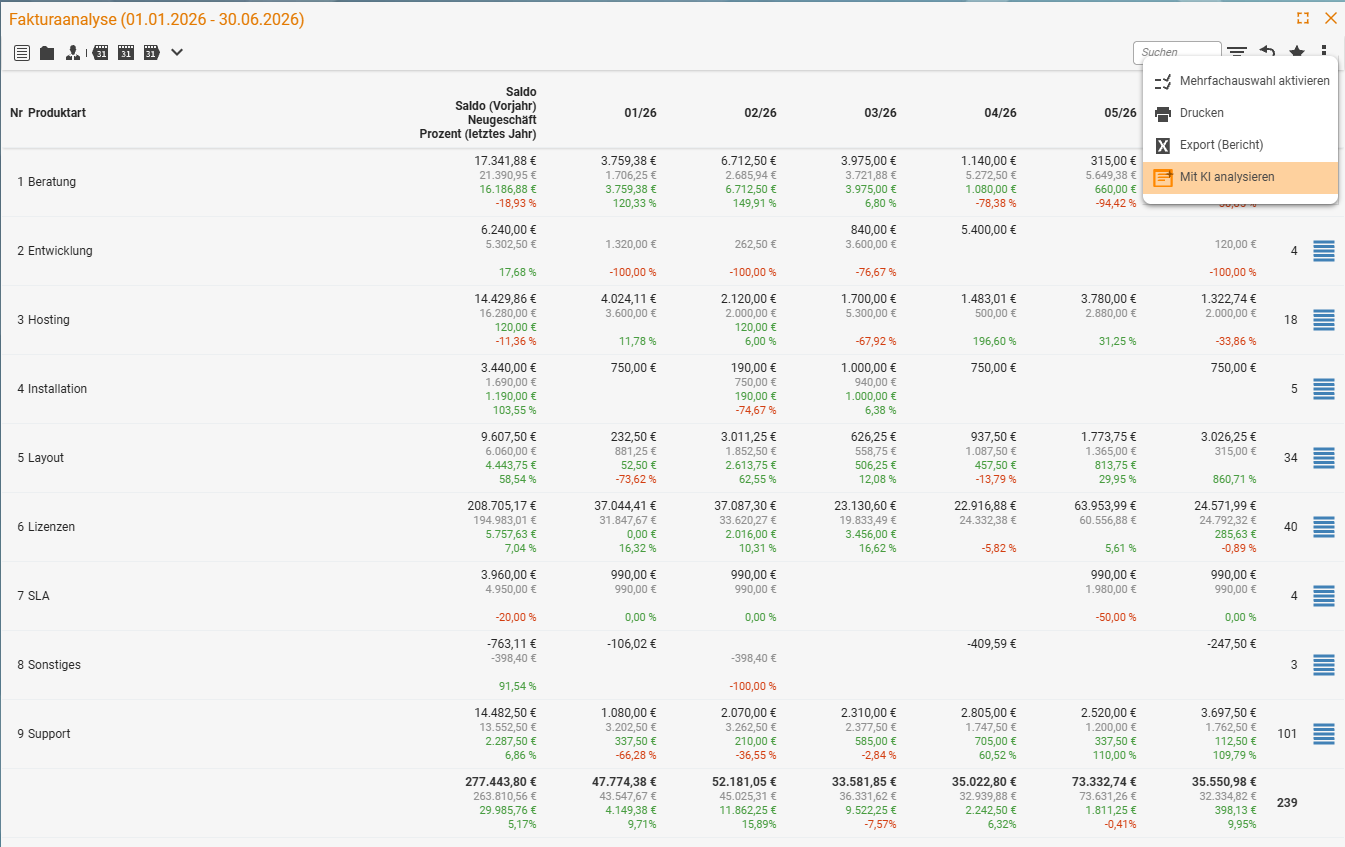Click the person icon in toolbar
This screenshot has width=1345, height=847.
click(x=73, y=53)
